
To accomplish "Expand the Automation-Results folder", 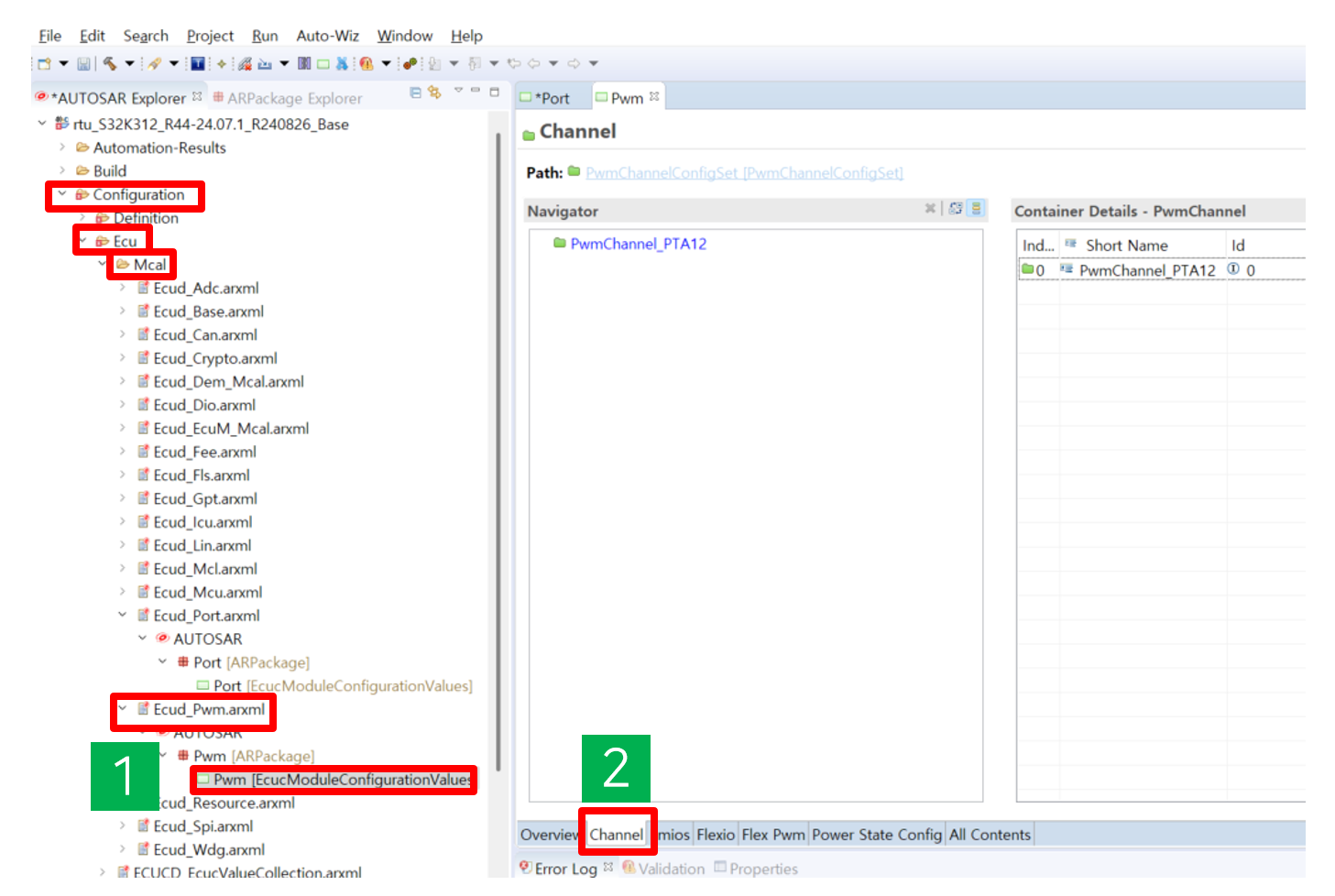I will pyautogui.click(x=61, y=148).
